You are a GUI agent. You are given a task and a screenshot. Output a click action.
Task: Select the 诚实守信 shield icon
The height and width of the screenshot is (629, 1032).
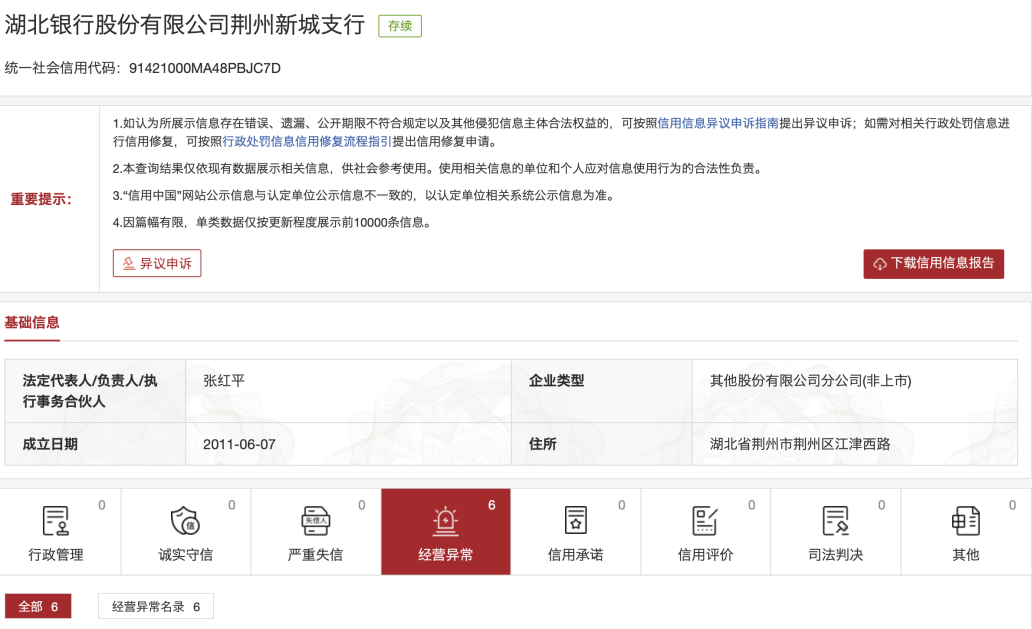point(185,521)
